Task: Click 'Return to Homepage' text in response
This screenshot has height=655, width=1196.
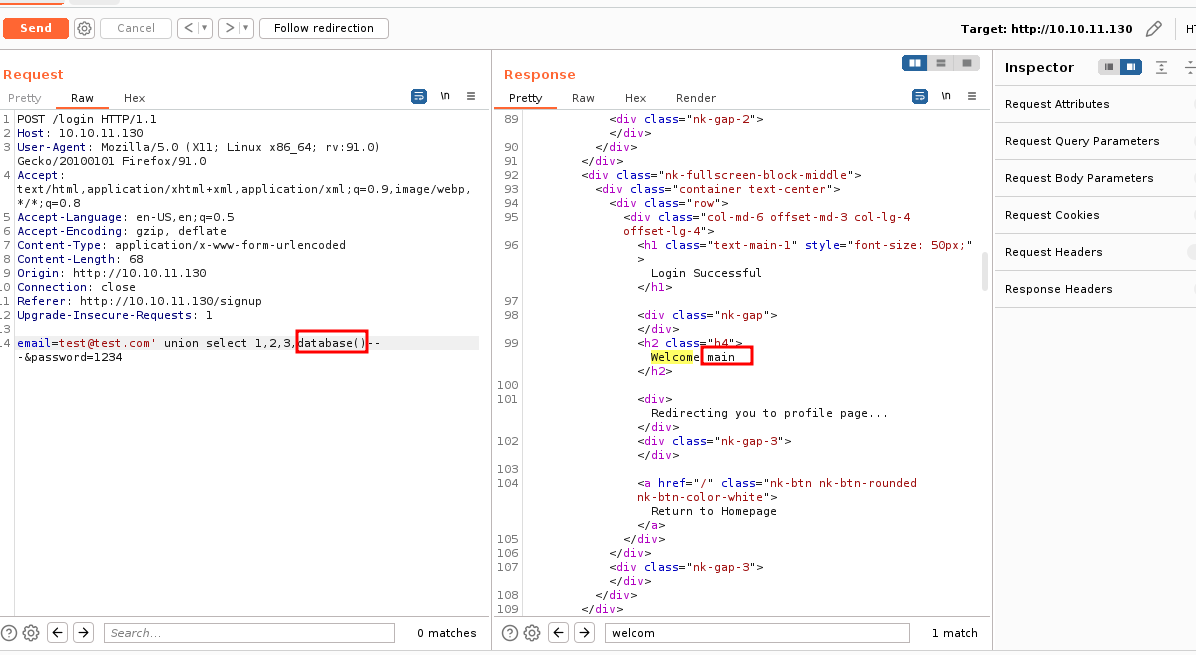Action: pos(713,512)
